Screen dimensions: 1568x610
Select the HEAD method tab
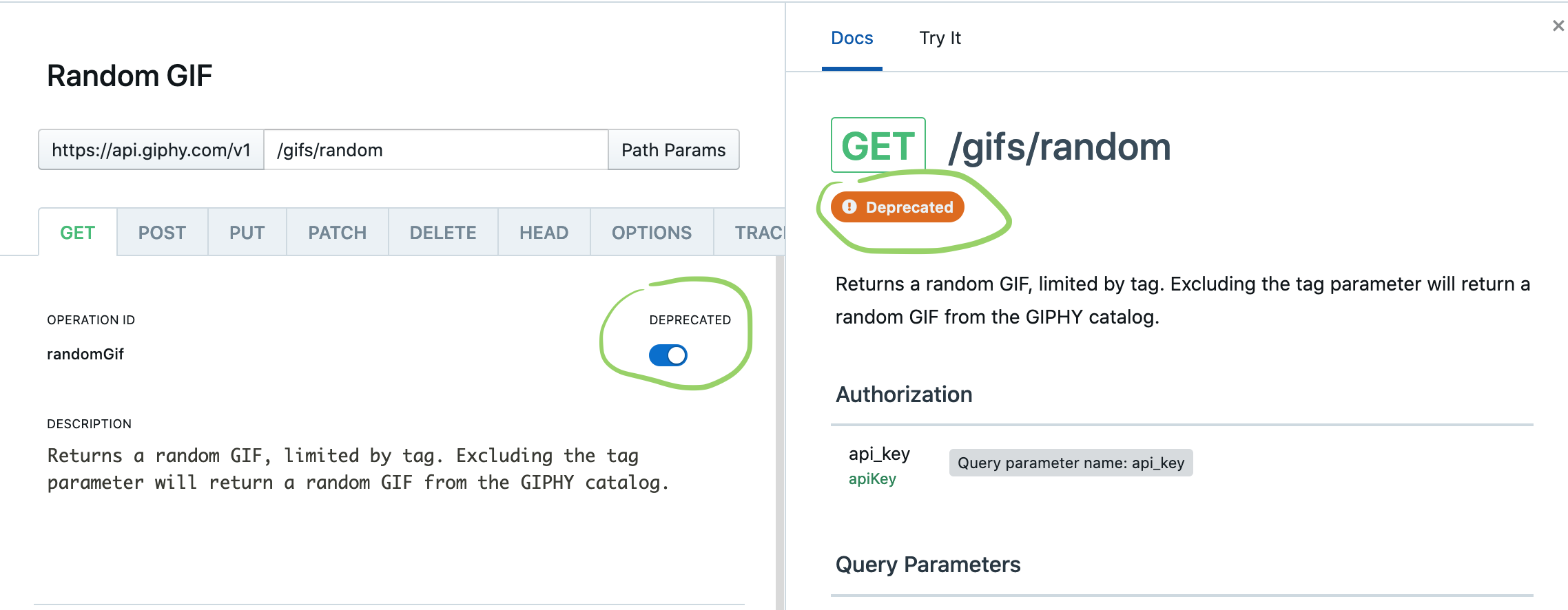click(544, 233)
